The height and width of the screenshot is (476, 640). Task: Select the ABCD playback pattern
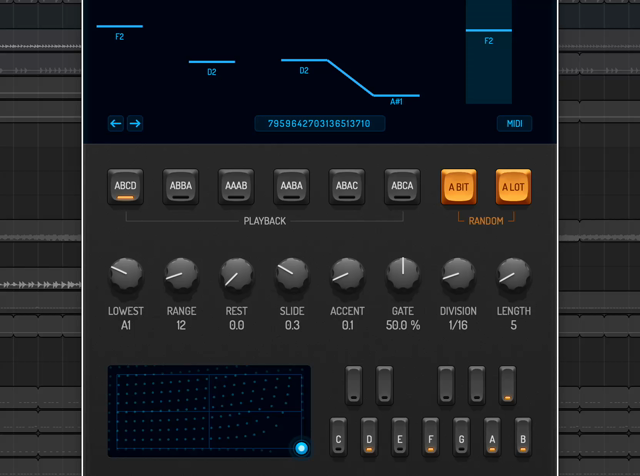[125, 187]
